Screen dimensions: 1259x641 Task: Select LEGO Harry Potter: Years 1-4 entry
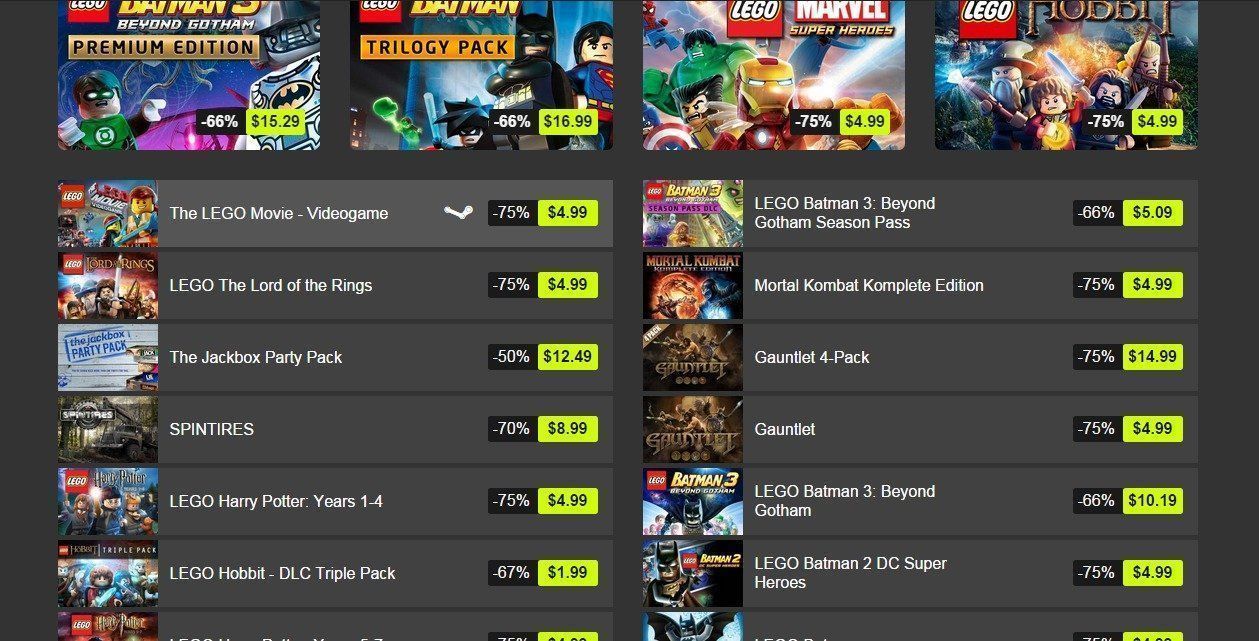276,501
